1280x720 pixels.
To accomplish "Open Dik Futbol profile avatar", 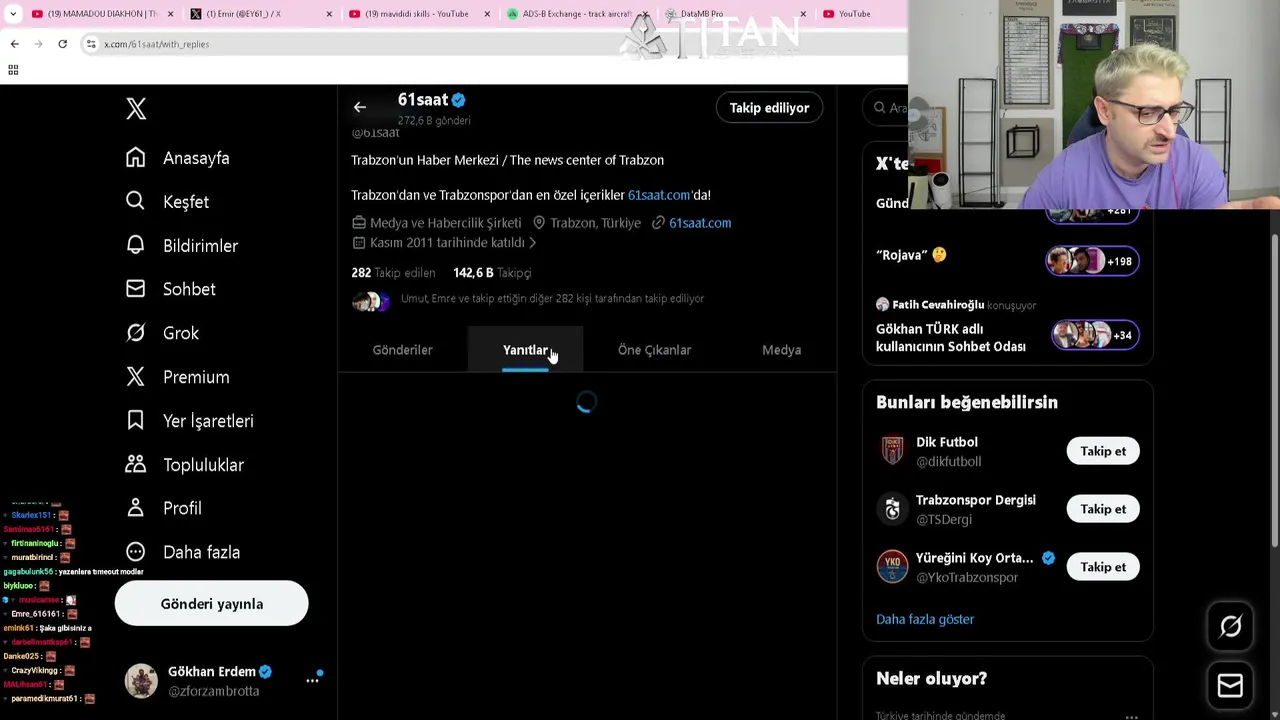I will point(892,451).
